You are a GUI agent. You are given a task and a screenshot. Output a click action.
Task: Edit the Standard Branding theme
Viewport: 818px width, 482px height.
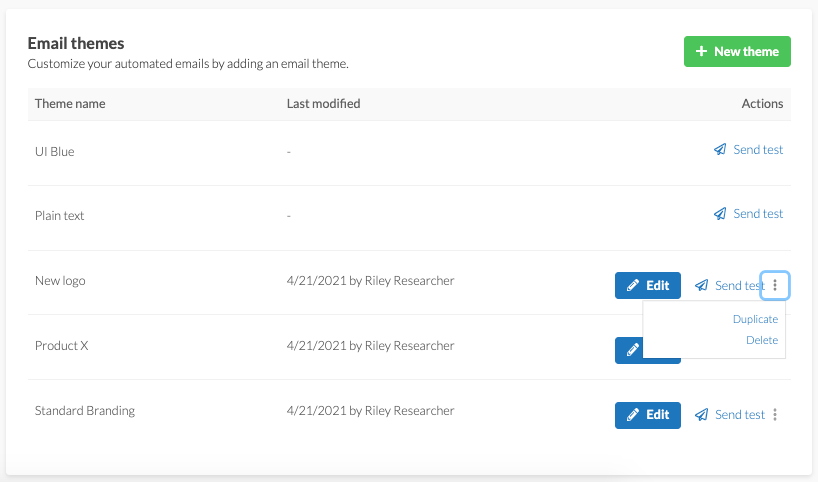coord(647,415)
